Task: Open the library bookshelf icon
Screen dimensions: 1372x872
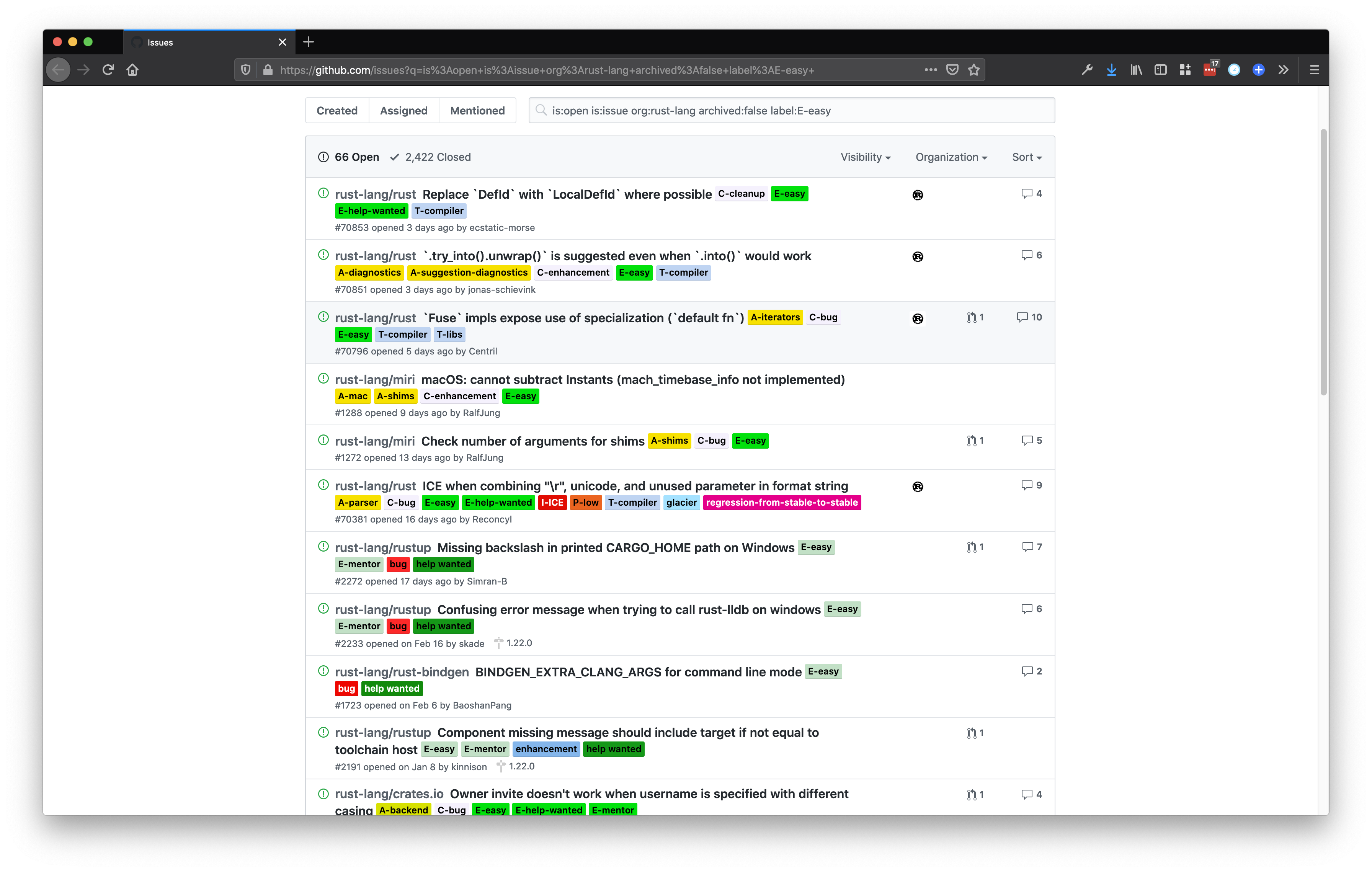Action: pos(1136,70)
